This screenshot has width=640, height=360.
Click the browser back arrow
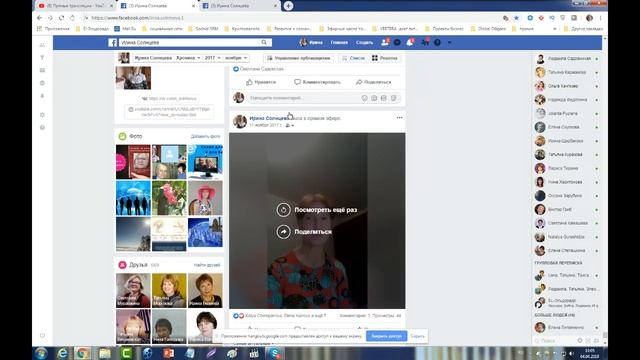[x=40, y=18]
